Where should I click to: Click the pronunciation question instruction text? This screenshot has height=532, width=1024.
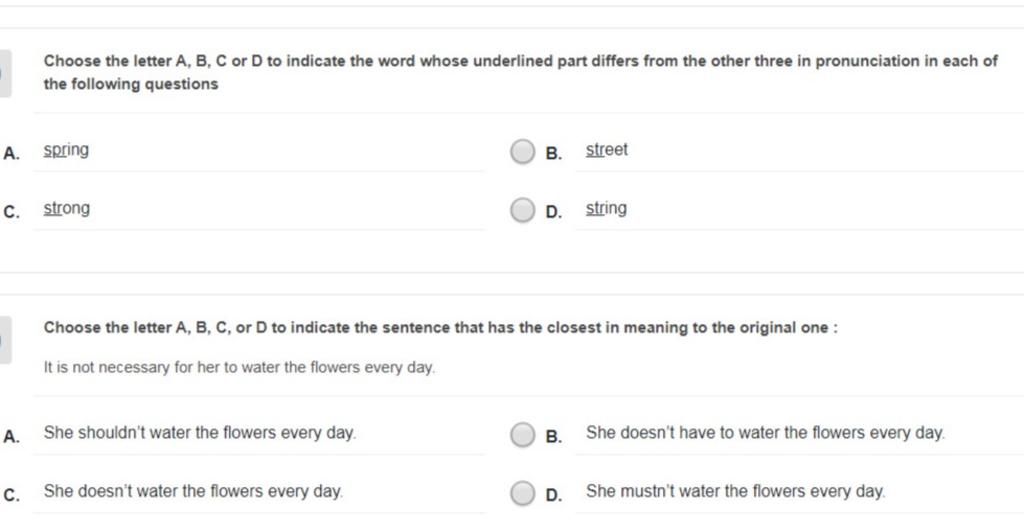520,72
